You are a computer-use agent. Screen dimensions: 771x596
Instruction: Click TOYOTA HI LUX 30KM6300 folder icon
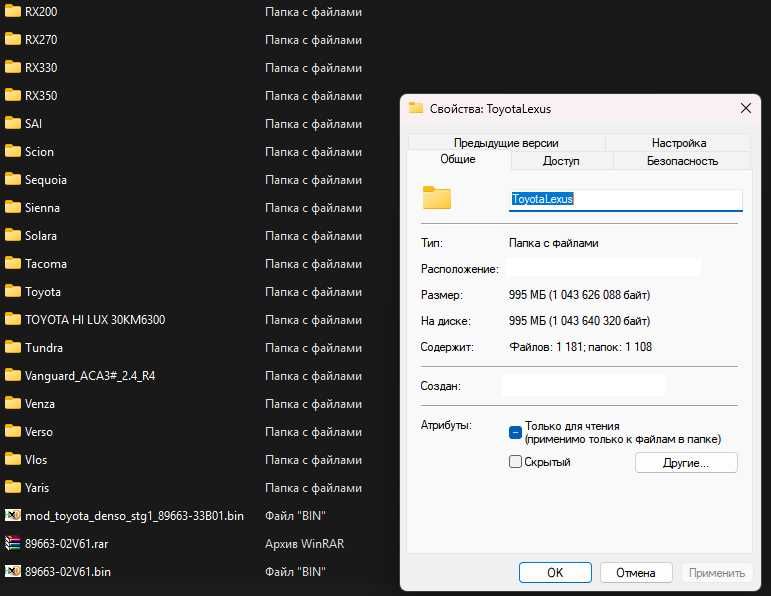click(13, 319)
